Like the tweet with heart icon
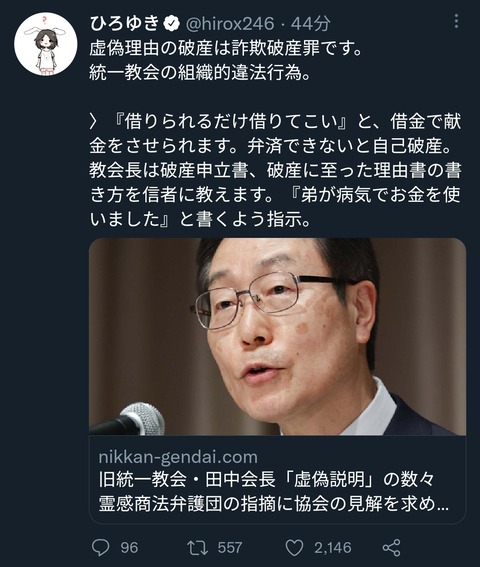This screenshot has width=480, height=567. pyautogui.click(x=294, y=548)
